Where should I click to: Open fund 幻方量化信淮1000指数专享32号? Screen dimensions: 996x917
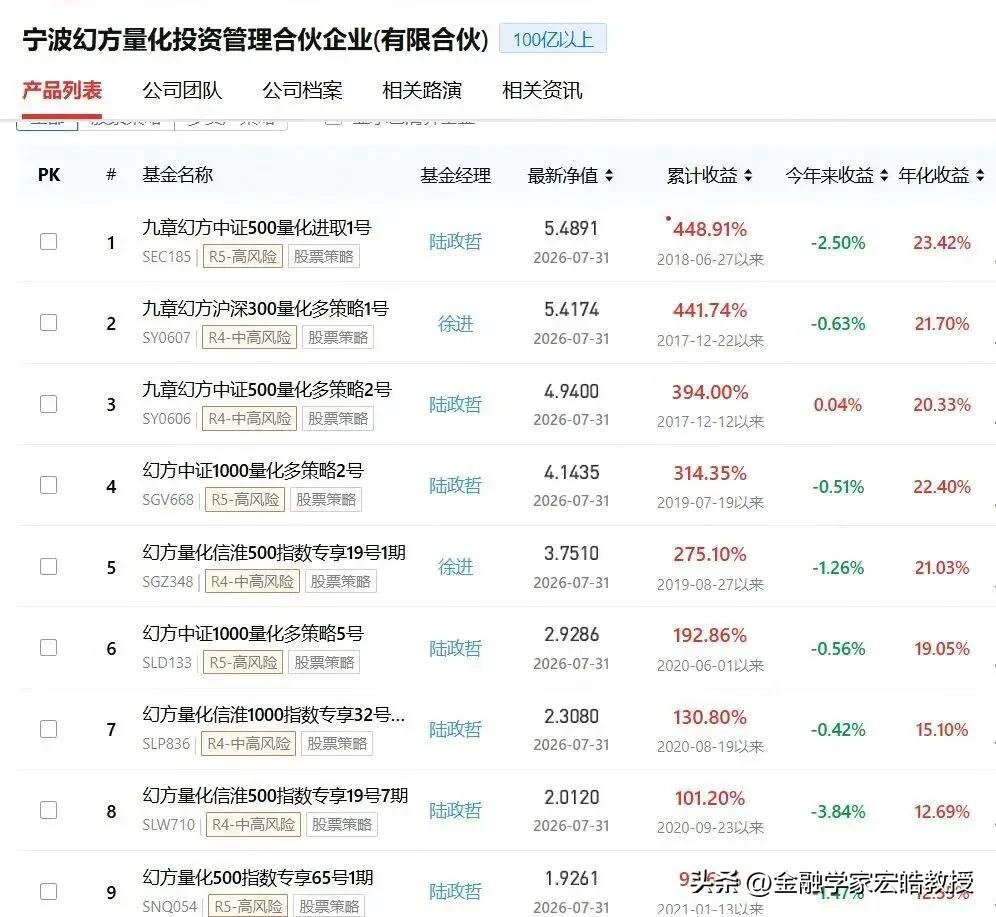coord(273,714)
